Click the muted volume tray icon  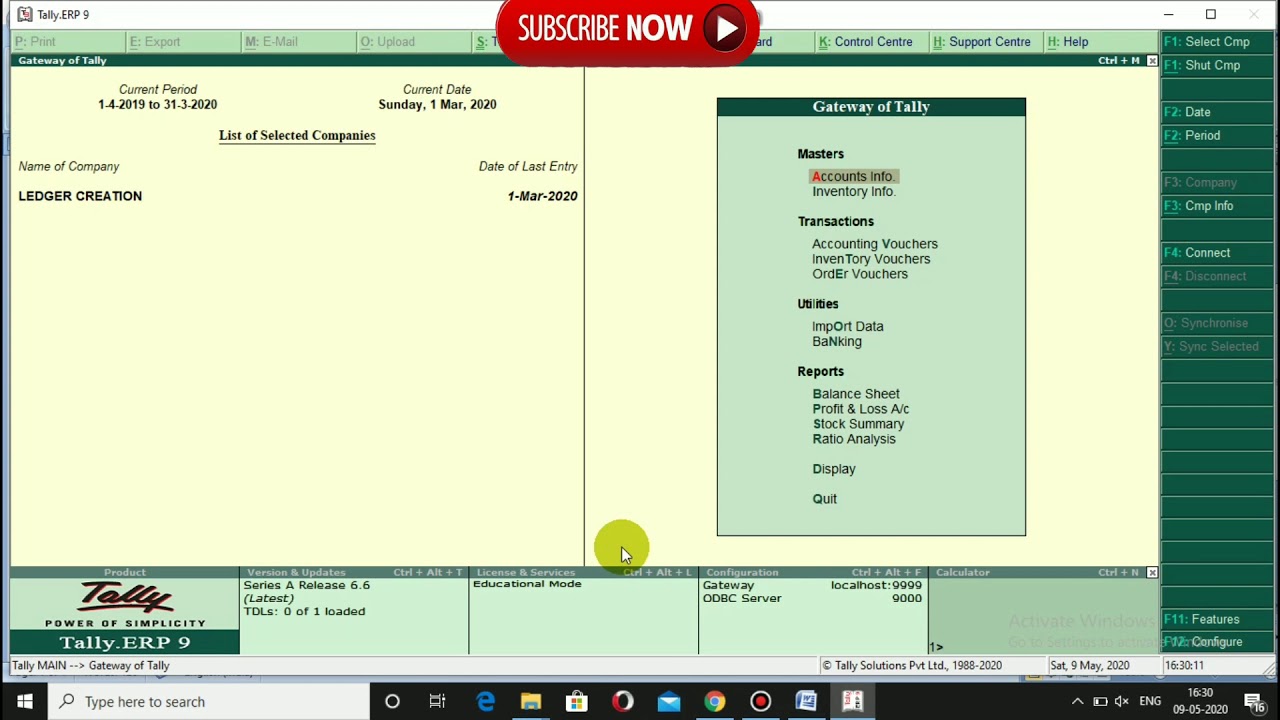[1122, 702]
